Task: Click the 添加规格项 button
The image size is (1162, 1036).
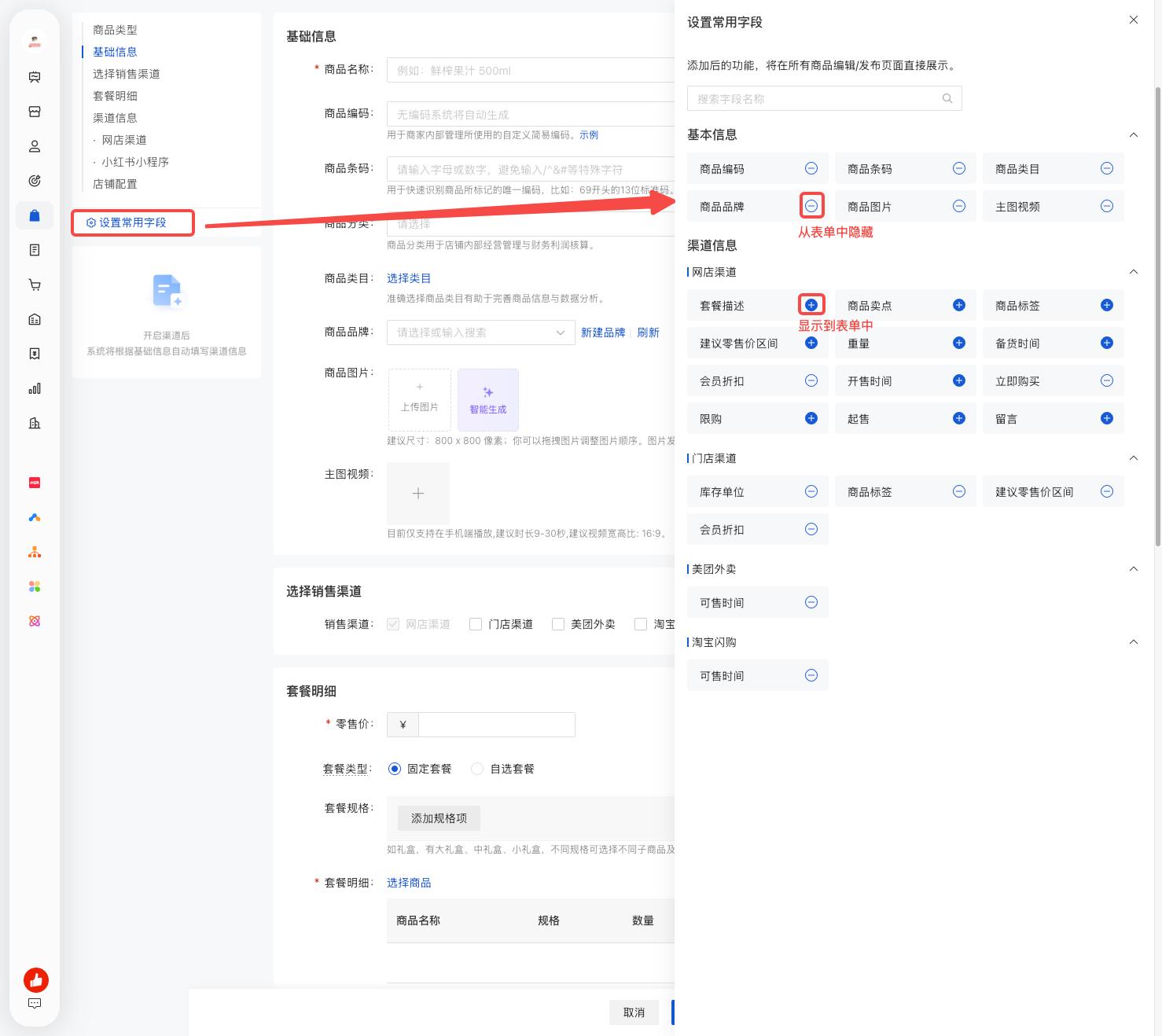Action: [439, 818]
